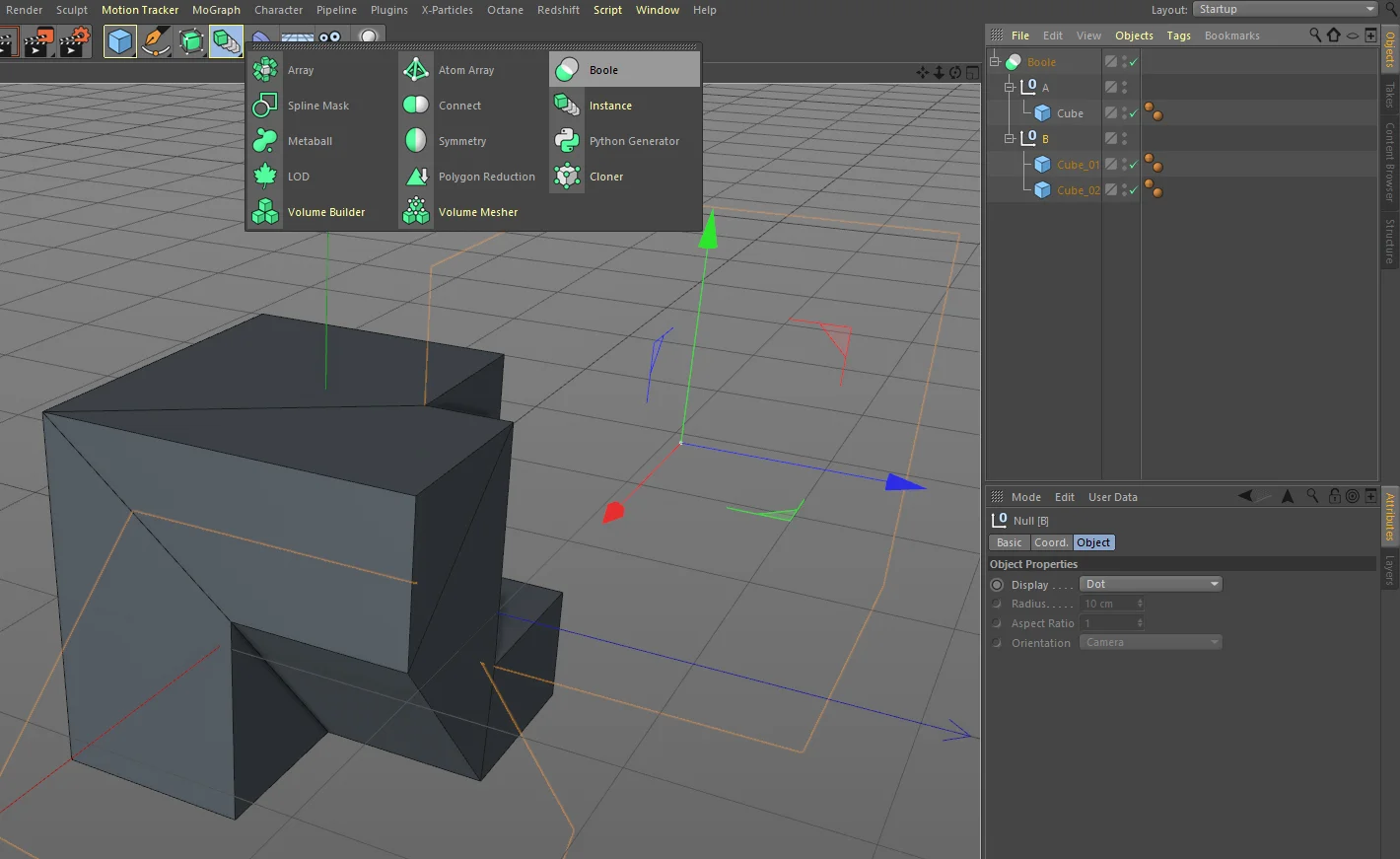This screenshot has width=1400, height=859.
Task: Add a Connect object
Action: coord(473,106)
